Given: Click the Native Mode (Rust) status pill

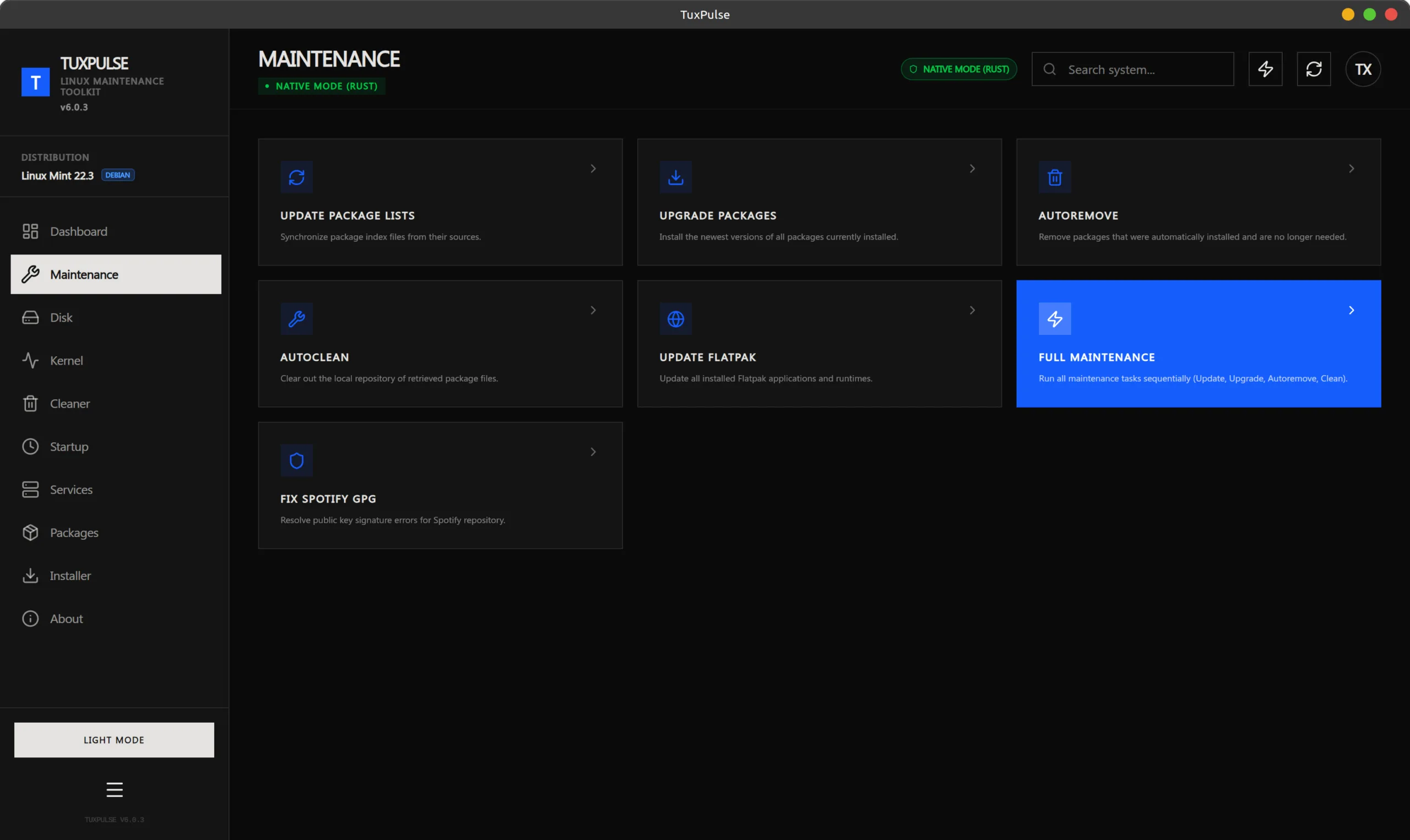Looking at the screenshot, I should point(958,69).
